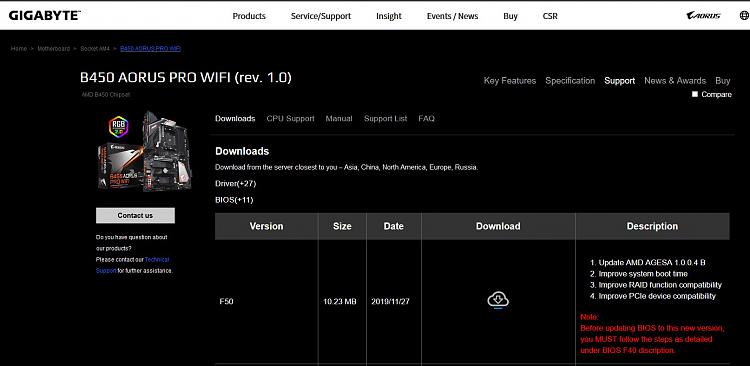Click the GIGABYTE logo

[x=44, y=15]
